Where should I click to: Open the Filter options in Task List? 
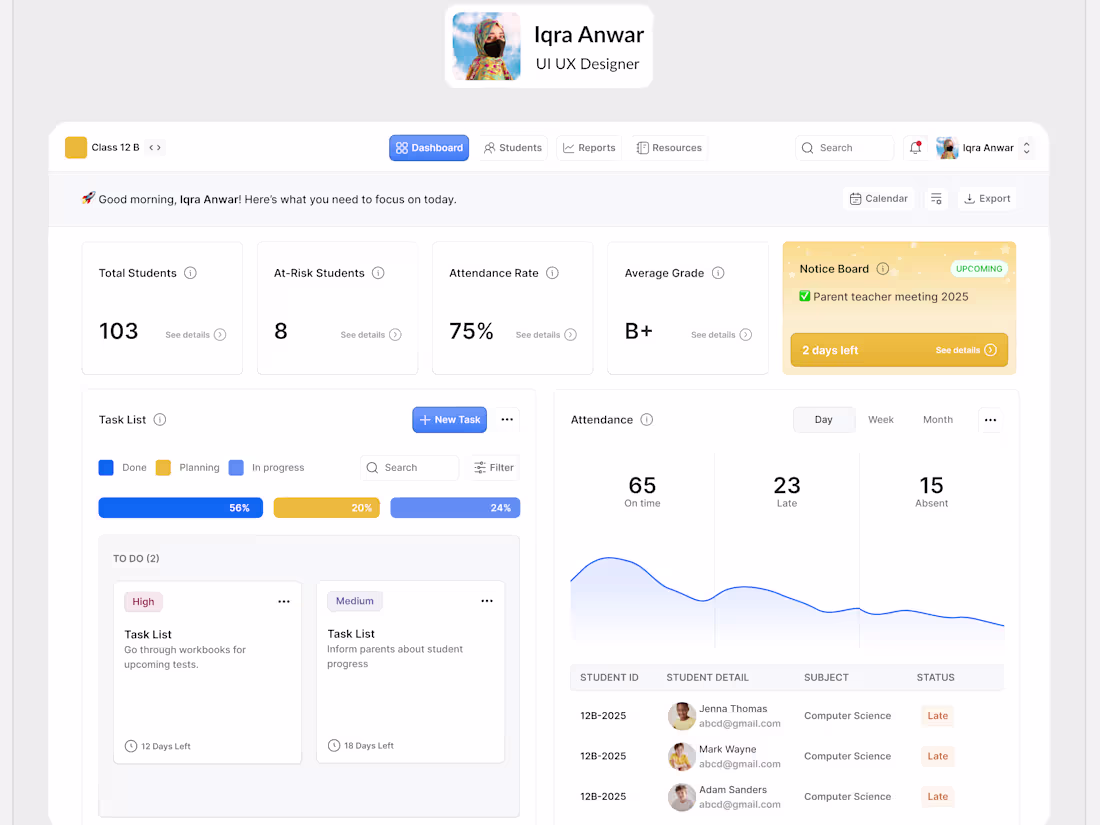tap(494, 467)
